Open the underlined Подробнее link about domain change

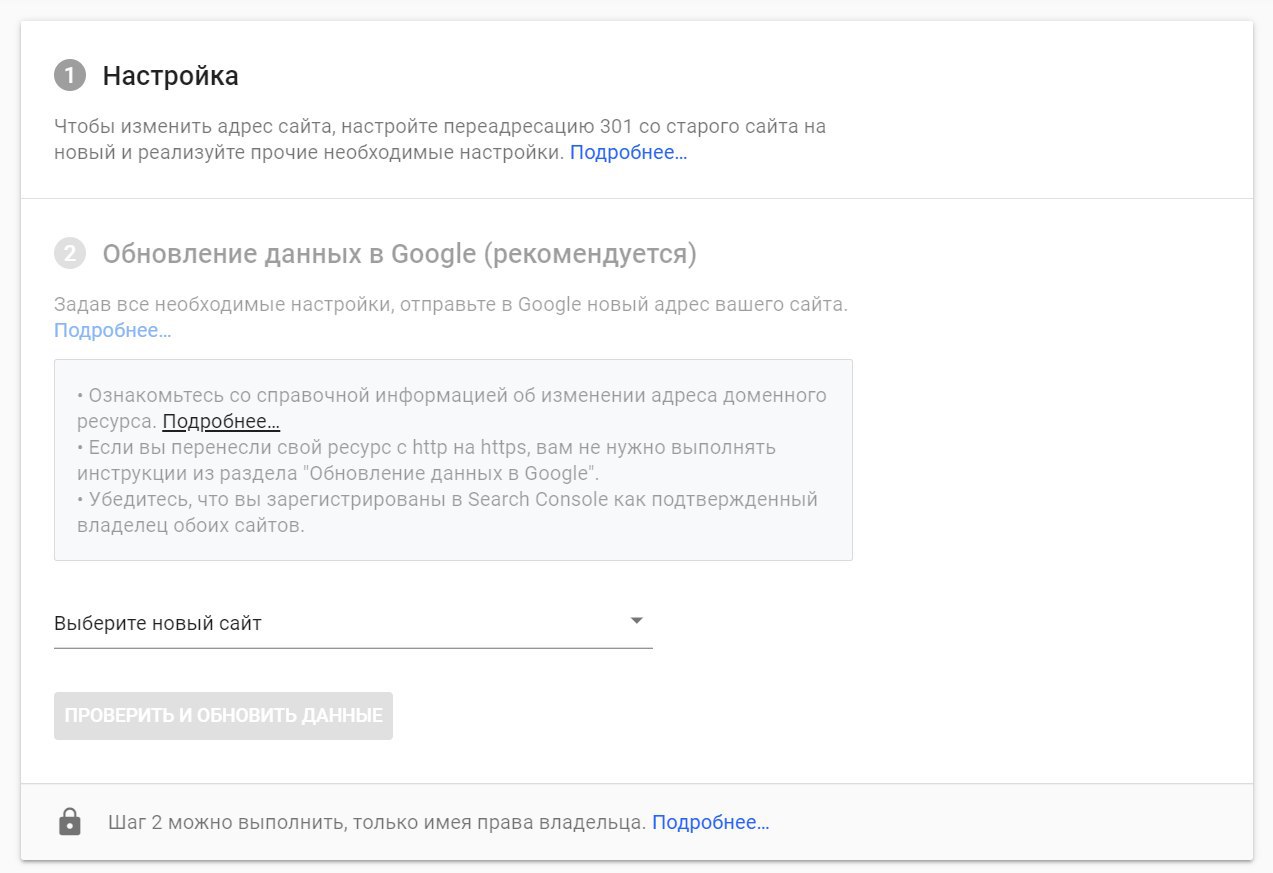[x=221, y=421]
